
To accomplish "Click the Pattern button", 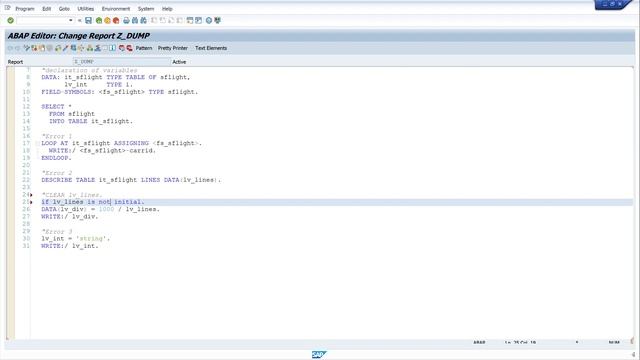I will [144, 48].
